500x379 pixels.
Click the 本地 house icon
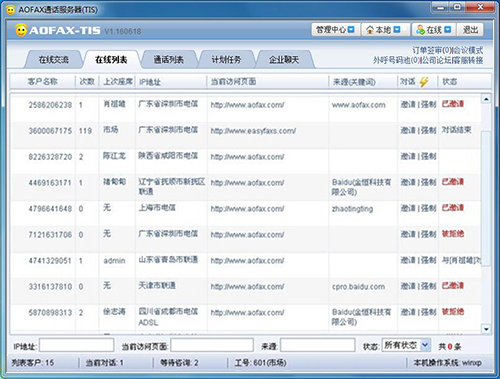(x=370, y=30)
